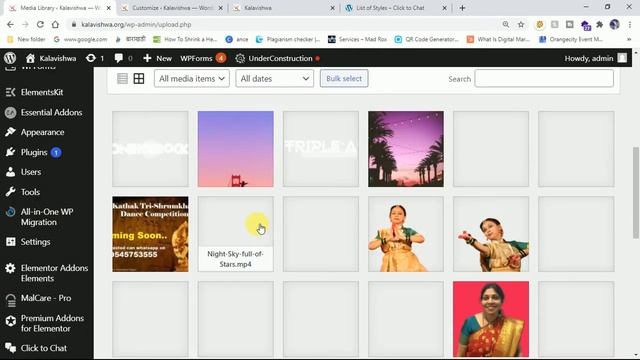640x360 pixels.
Task: Click the Plugins plug icon
Action: (11, 152)
